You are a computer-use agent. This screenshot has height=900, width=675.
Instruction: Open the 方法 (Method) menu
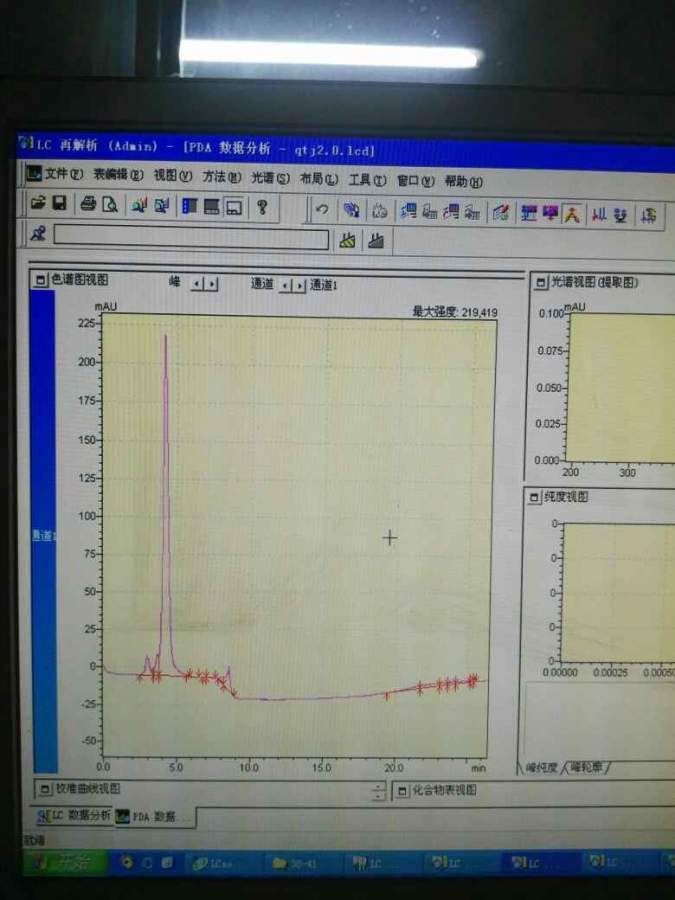[222, 177]
